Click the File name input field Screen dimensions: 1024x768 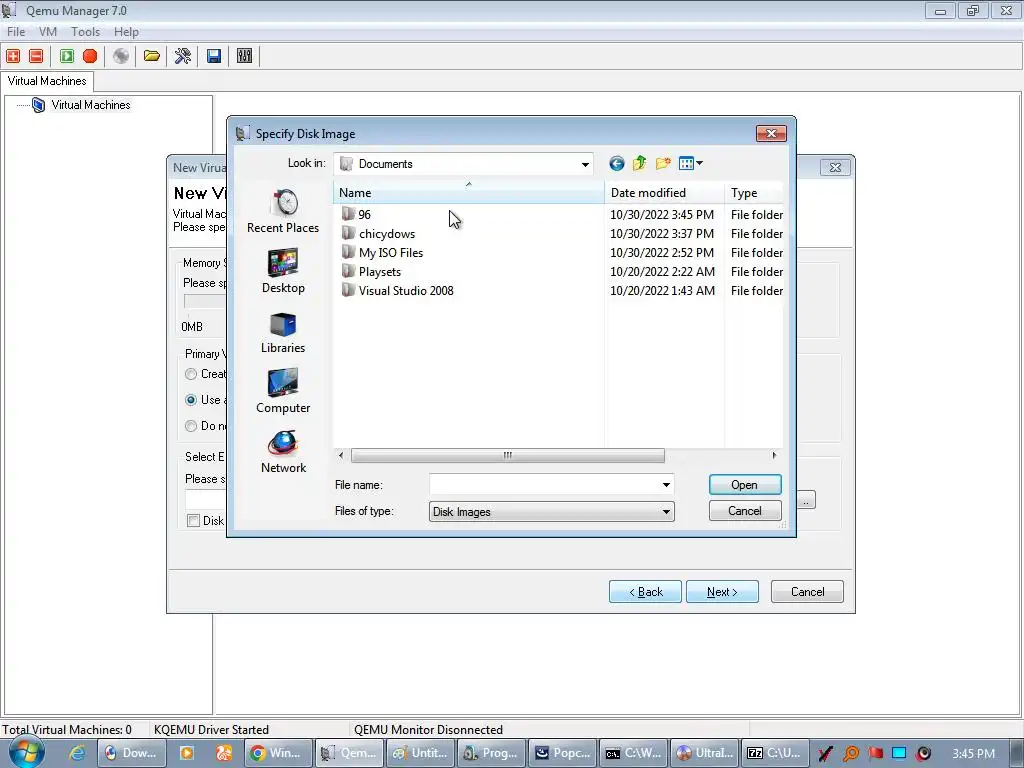tap(545, 485)
